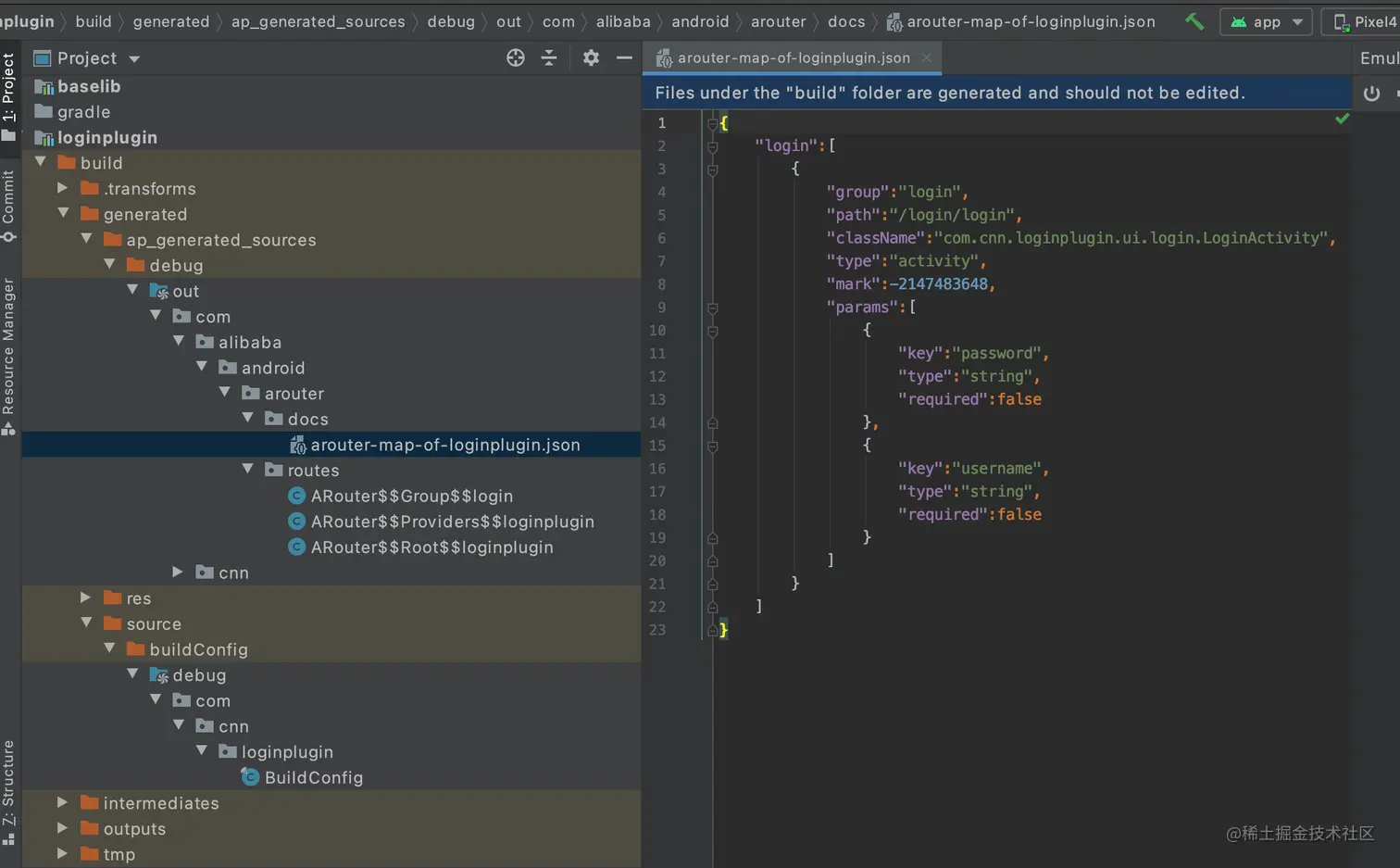Click the generated-source folder icon for out
The height and width of the screenshot is (868, 1400).
tap(159, 291)
